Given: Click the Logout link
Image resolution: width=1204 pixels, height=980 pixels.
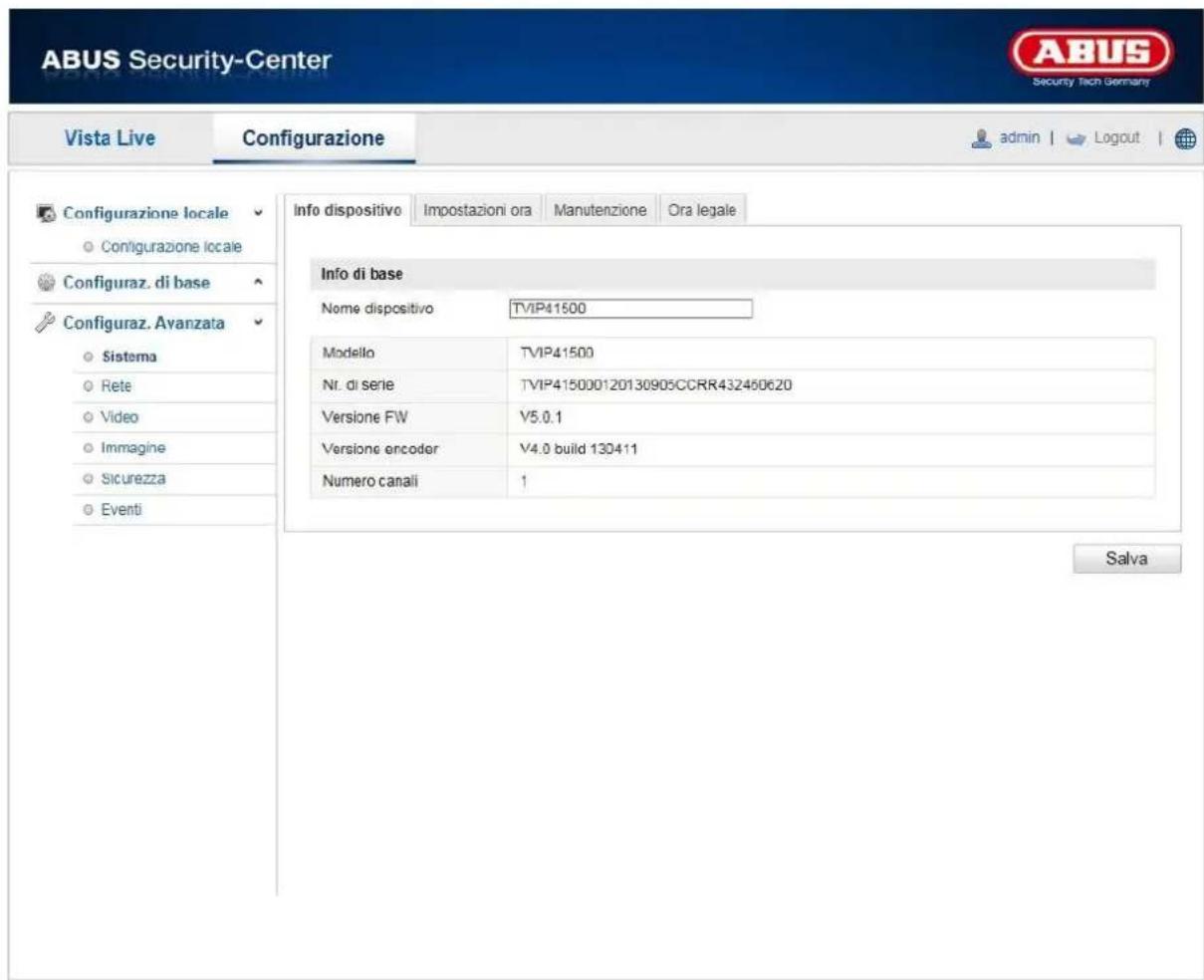Looking at the screenshot, I should click(1116, 138).
